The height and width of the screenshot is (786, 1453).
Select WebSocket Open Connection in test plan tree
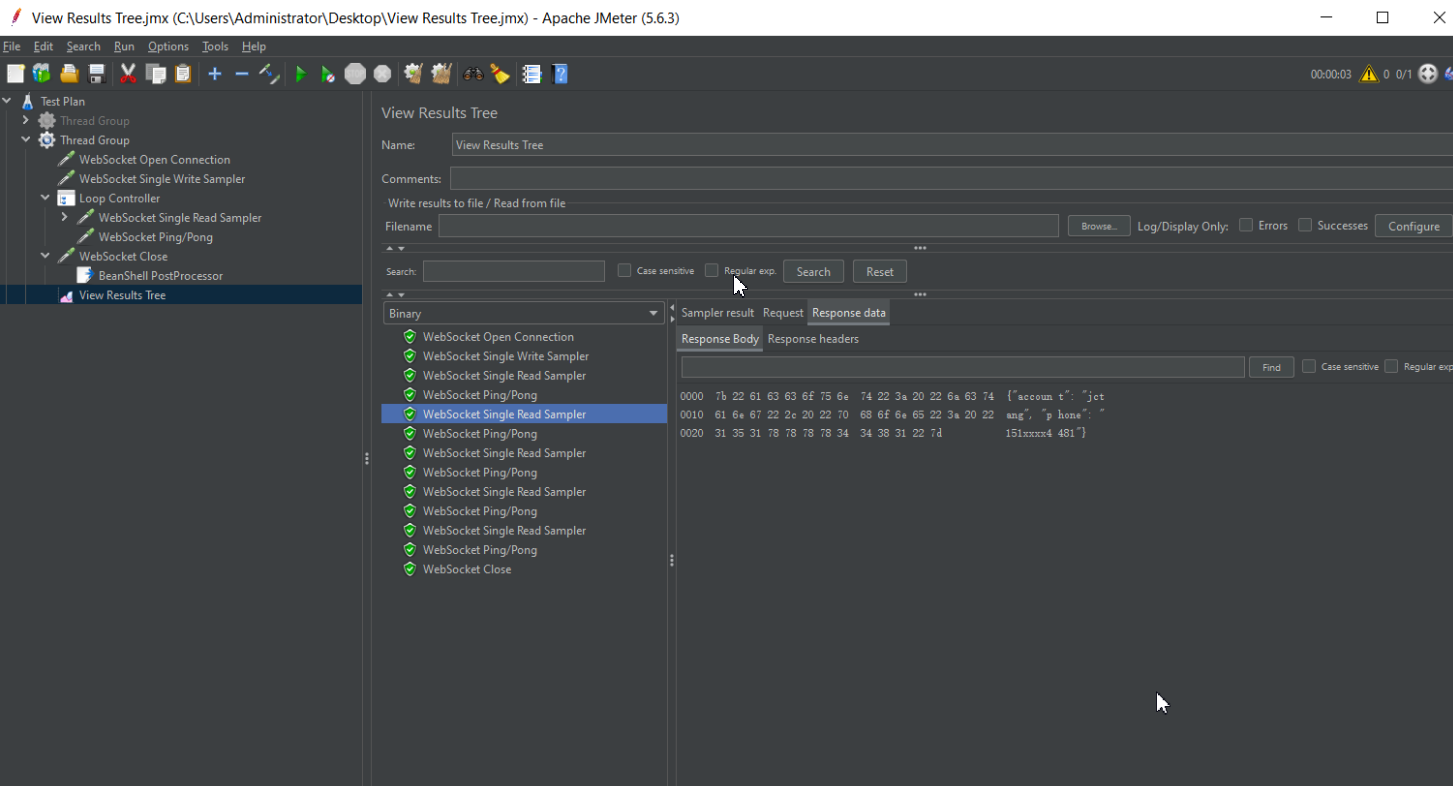tap(154, 160)
